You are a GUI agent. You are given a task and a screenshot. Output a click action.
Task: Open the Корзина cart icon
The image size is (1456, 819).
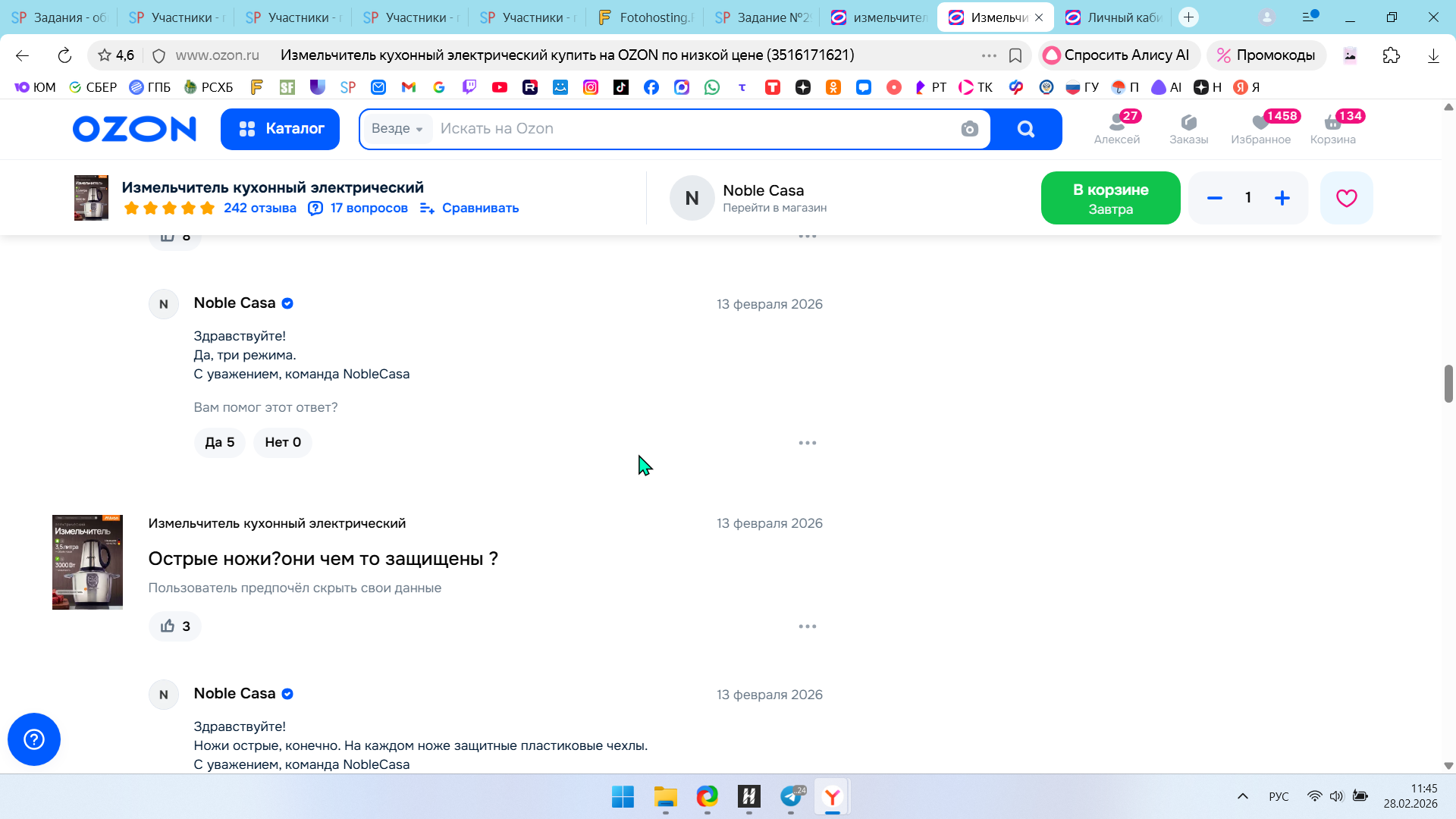click(x=1332, y=128)
